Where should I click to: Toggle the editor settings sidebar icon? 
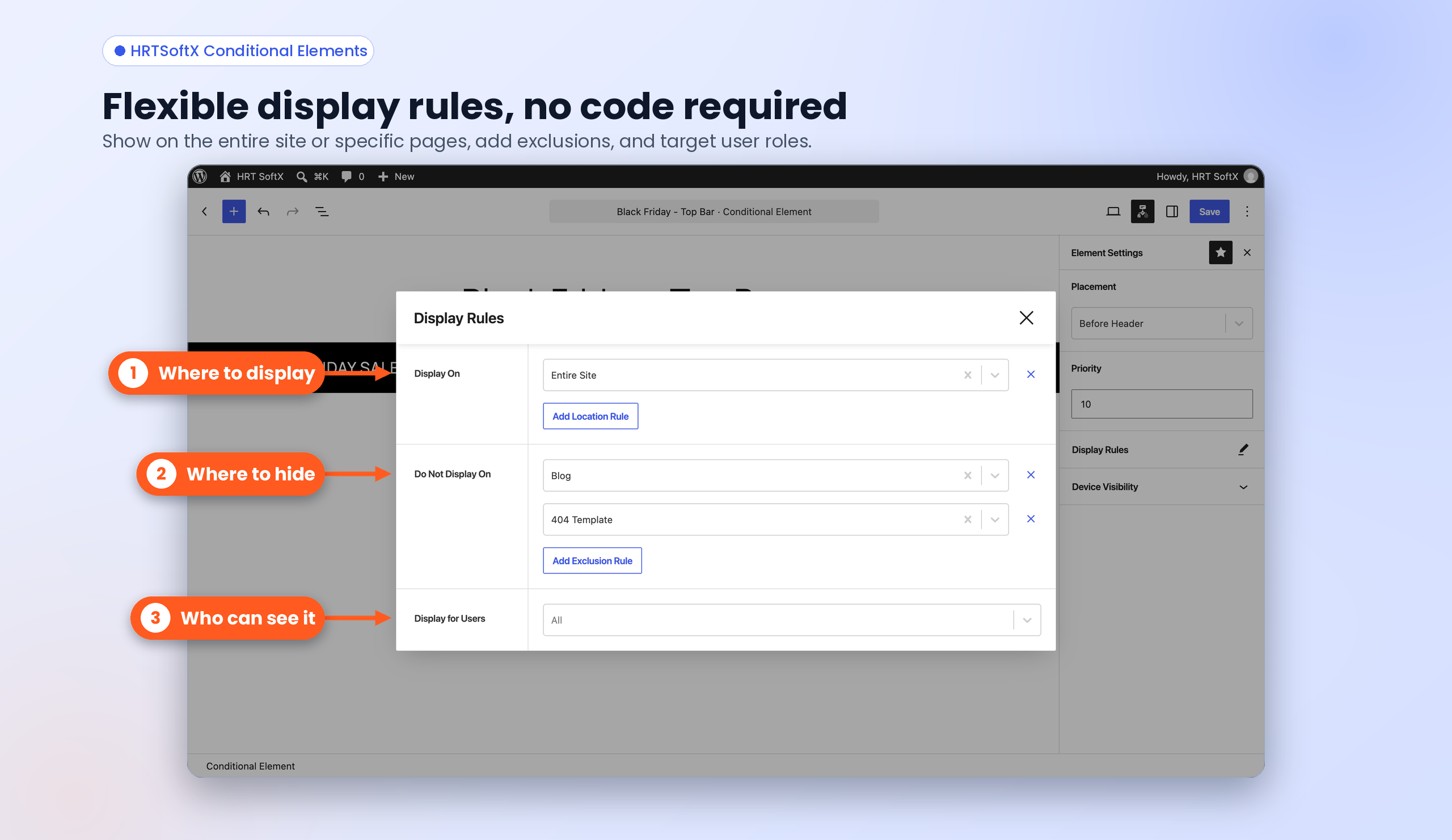click(1172, 212)
